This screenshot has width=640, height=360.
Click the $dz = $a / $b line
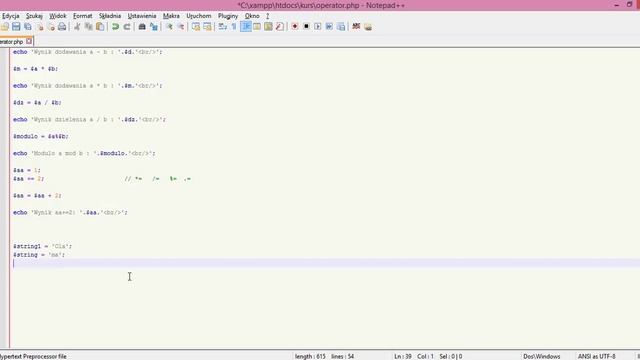[37, 103]
